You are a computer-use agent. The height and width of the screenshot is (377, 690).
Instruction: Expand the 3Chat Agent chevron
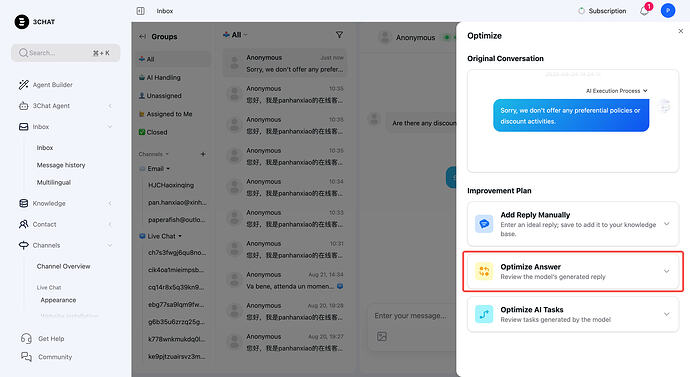[x=110, y=106]
